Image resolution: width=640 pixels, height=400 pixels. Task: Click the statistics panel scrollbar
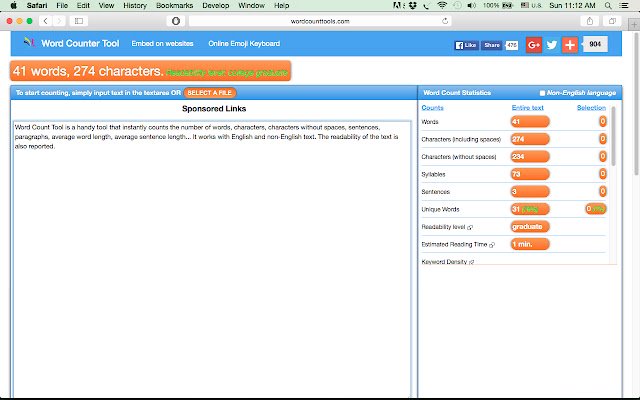pos(613,136)
